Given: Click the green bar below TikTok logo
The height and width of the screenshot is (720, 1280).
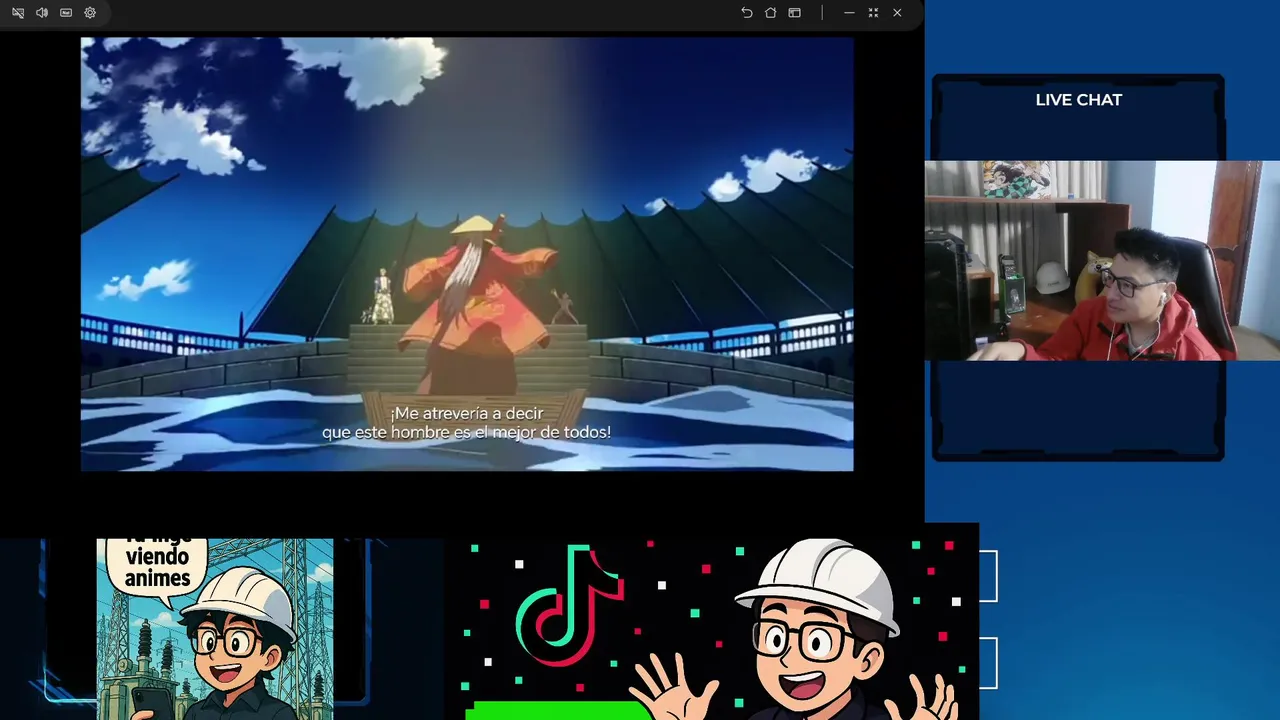Looking at the screenshot, I should tap(558, 711).
